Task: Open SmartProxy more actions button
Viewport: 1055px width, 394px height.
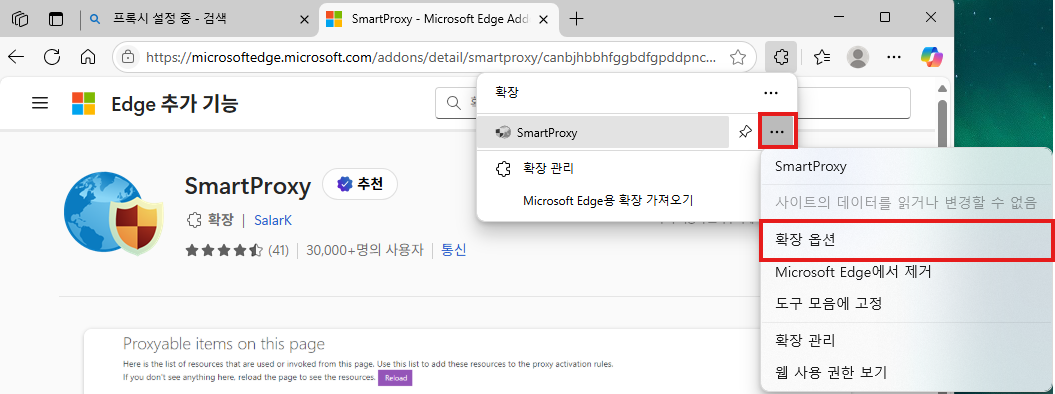Action: 777,132
